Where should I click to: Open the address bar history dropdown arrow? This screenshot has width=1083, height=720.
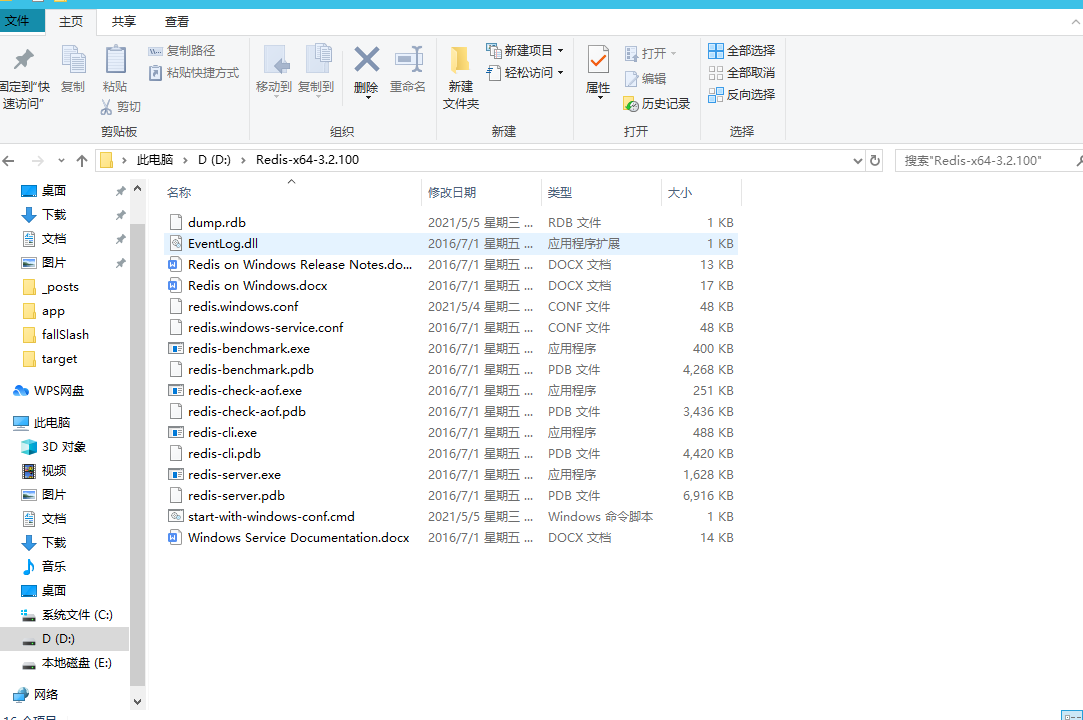[x=857, y=160]
